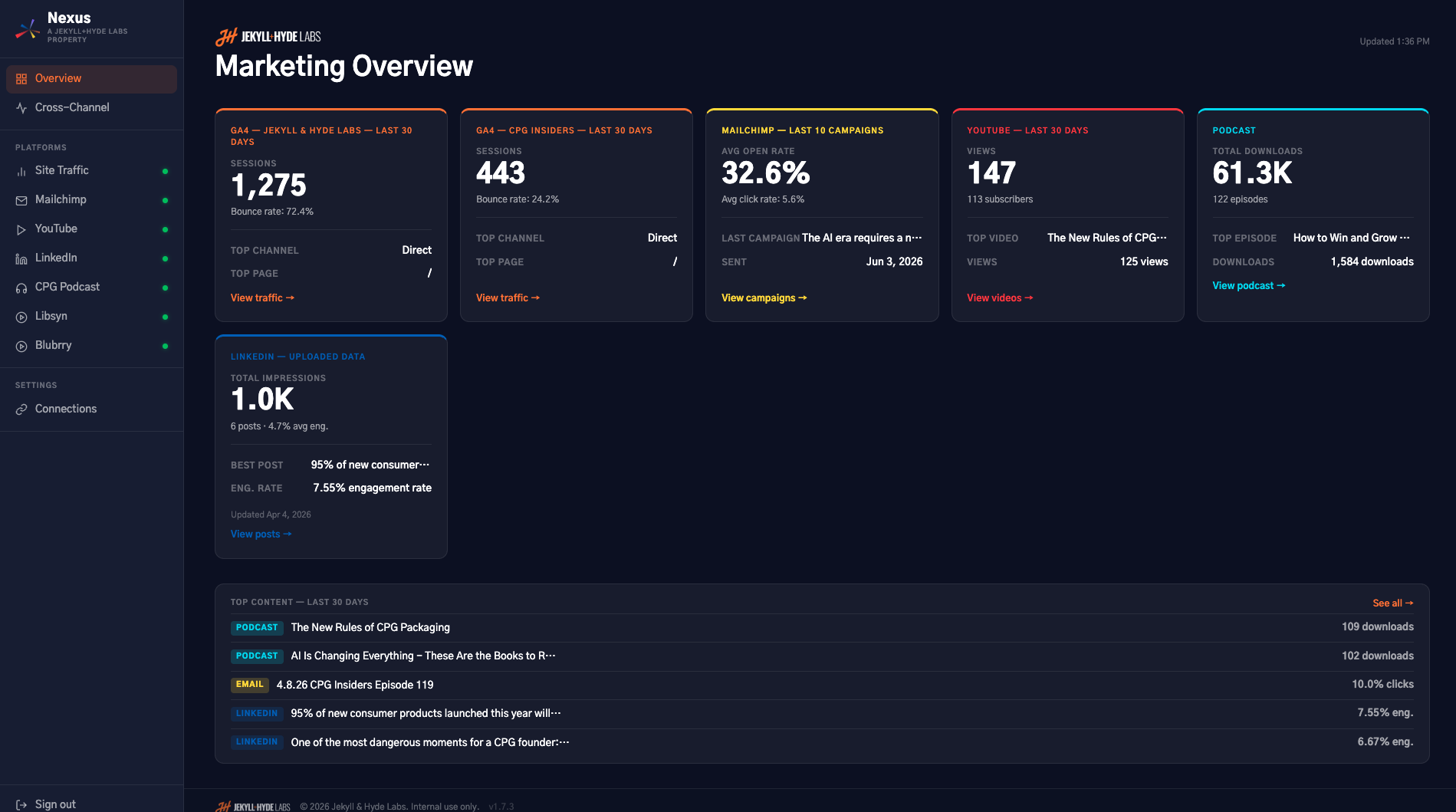
Task: Click See all in Top Content
Action: 1392,603
